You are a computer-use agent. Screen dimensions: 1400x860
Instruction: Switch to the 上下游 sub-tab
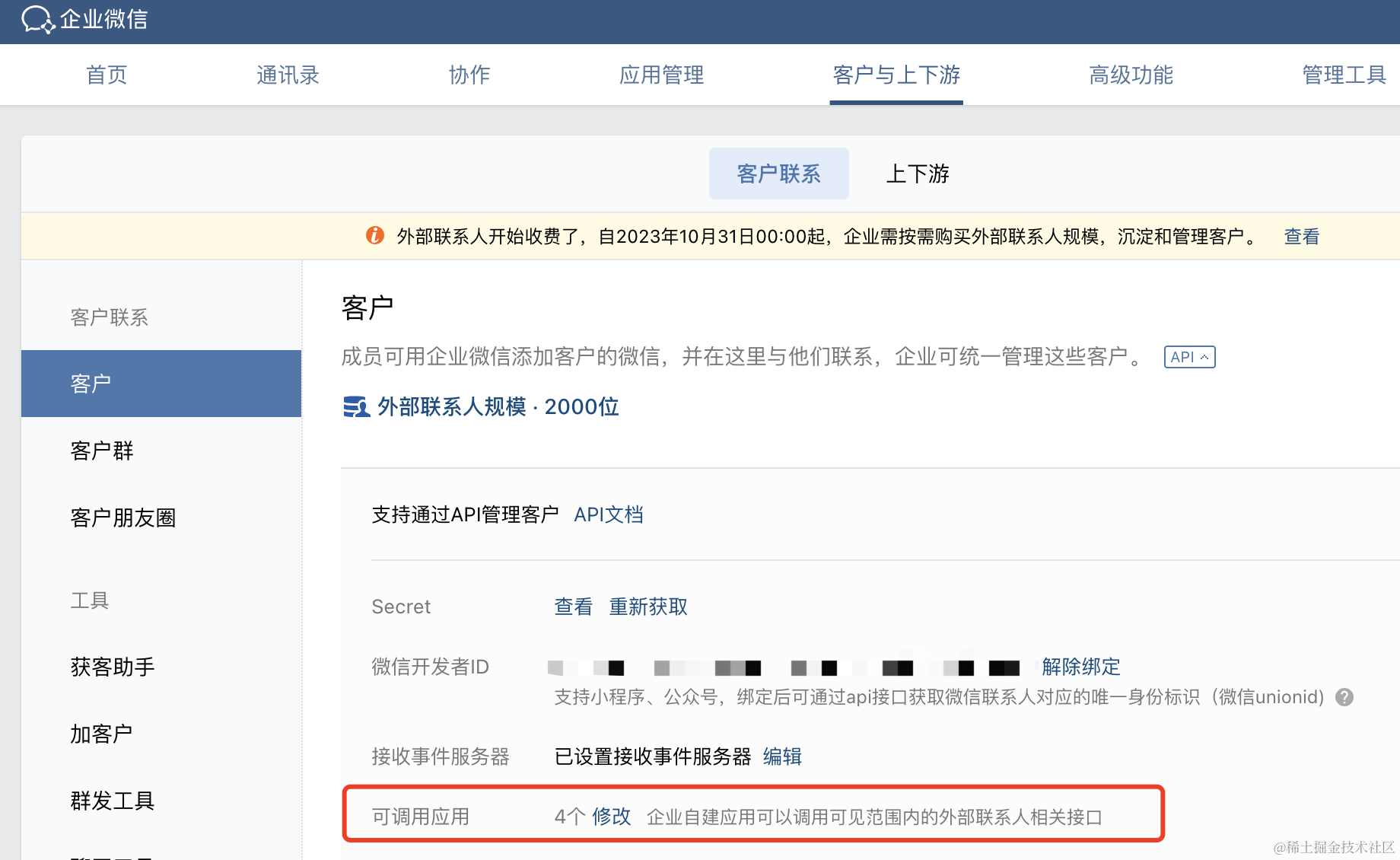[918, 174]
